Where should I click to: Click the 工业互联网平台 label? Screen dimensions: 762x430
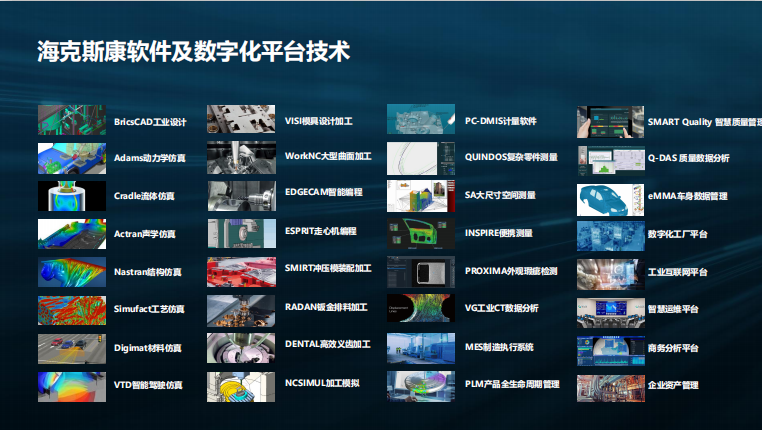tap(677, 272)
